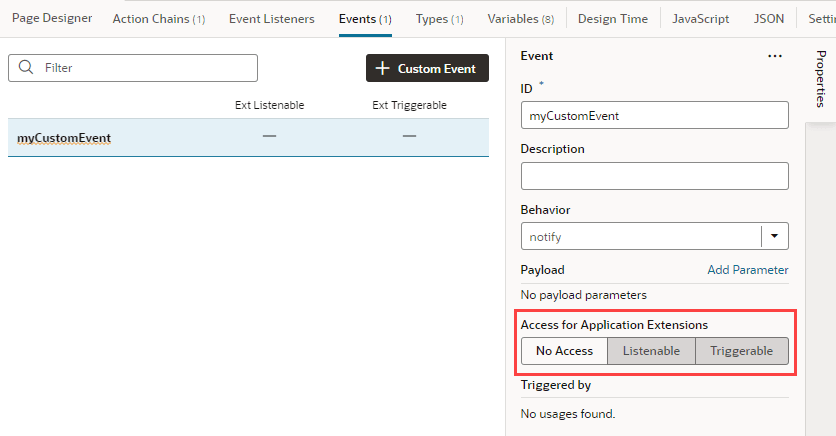The width and height of the screenshot is (836, 436).
Task: Click the search magnifier icon in Filter
Action: pyautogui.click(x=26, y=67)
